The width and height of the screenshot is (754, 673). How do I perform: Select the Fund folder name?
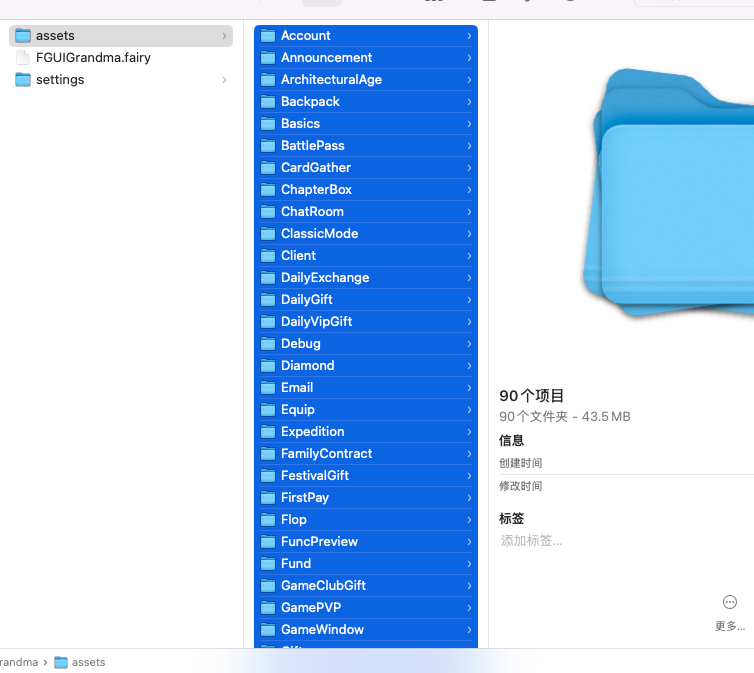coord(296,564)
